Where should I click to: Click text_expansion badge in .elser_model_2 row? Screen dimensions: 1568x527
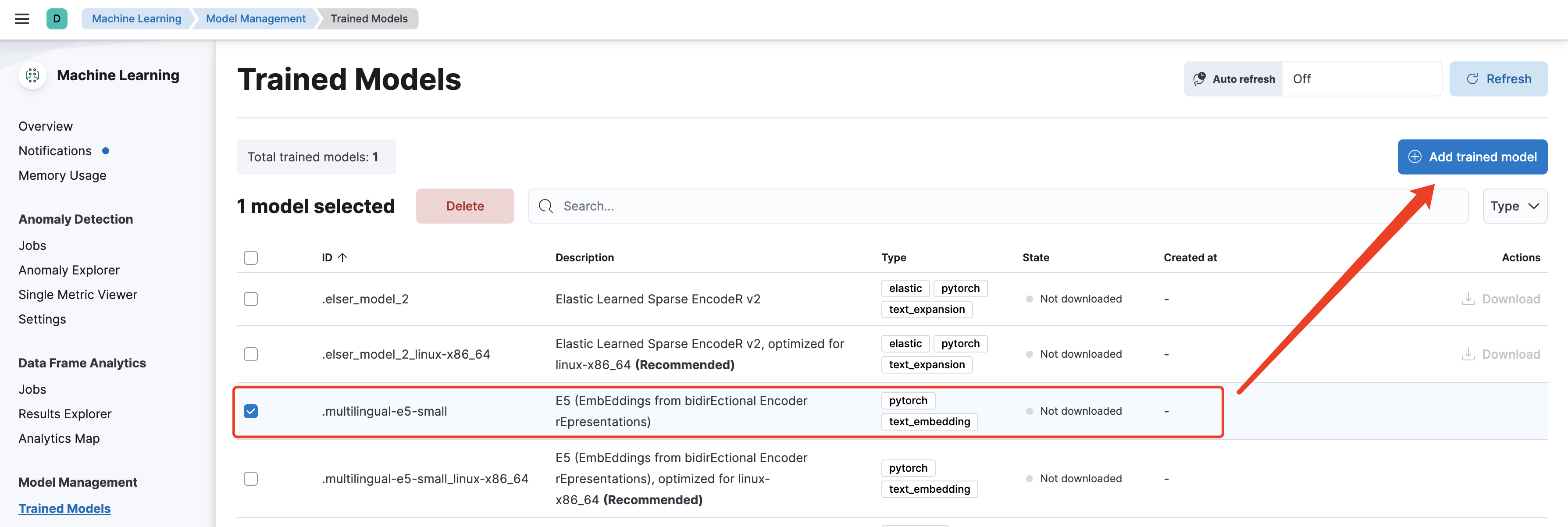coord(927,310)
